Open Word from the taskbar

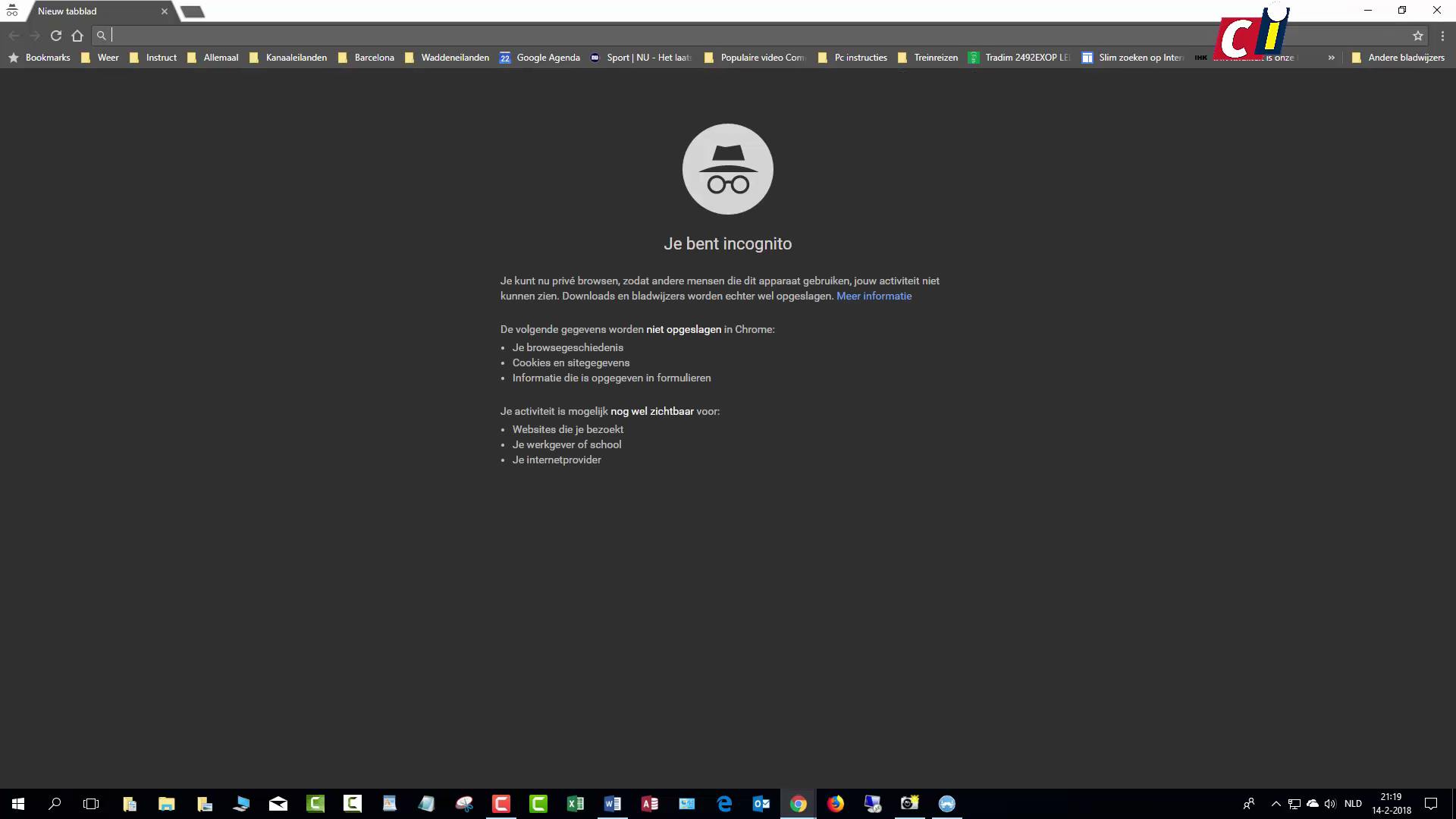pyautogui.click(x=612, y=804)
